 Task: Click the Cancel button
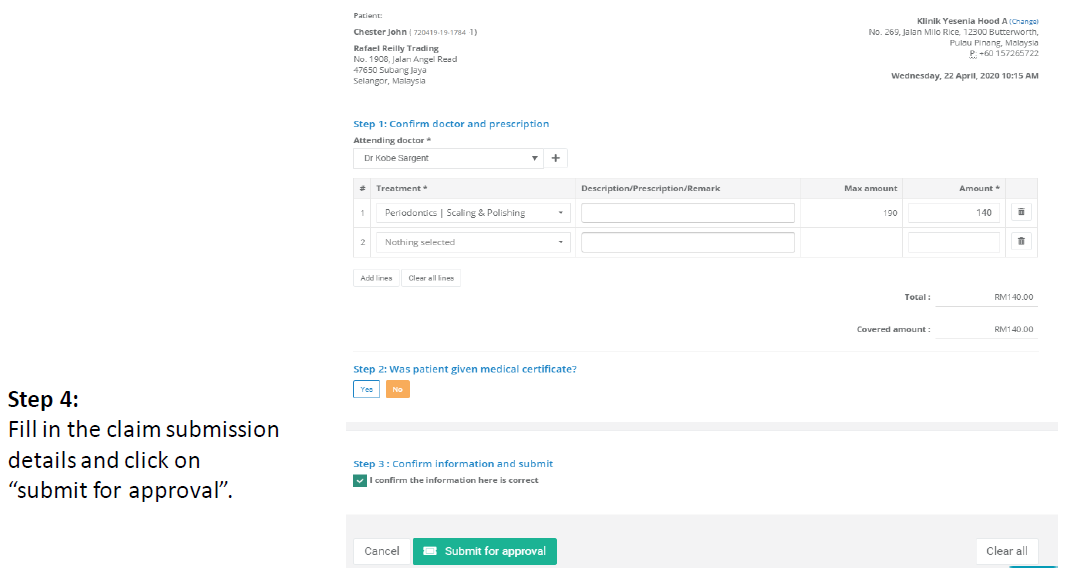(382, 551)
